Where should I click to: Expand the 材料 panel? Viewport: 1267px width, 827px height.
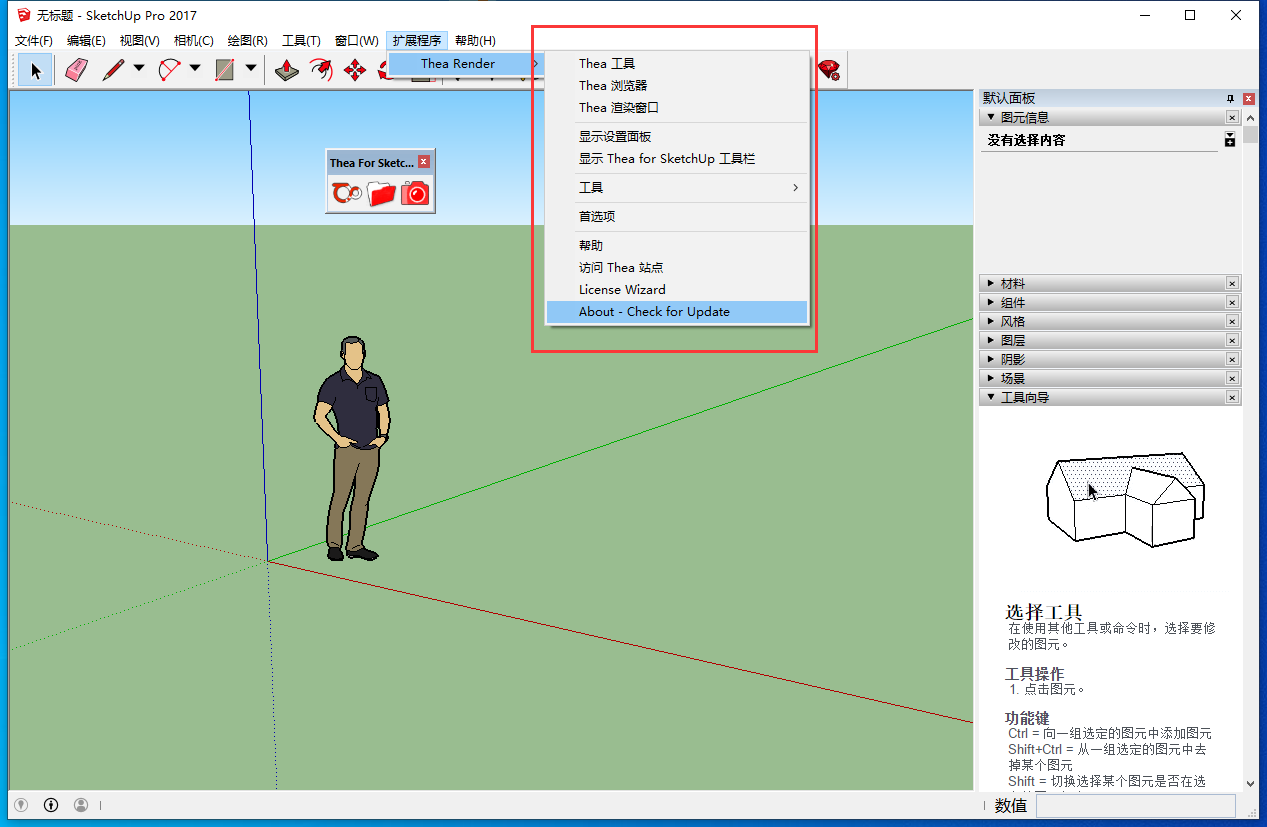991,284
